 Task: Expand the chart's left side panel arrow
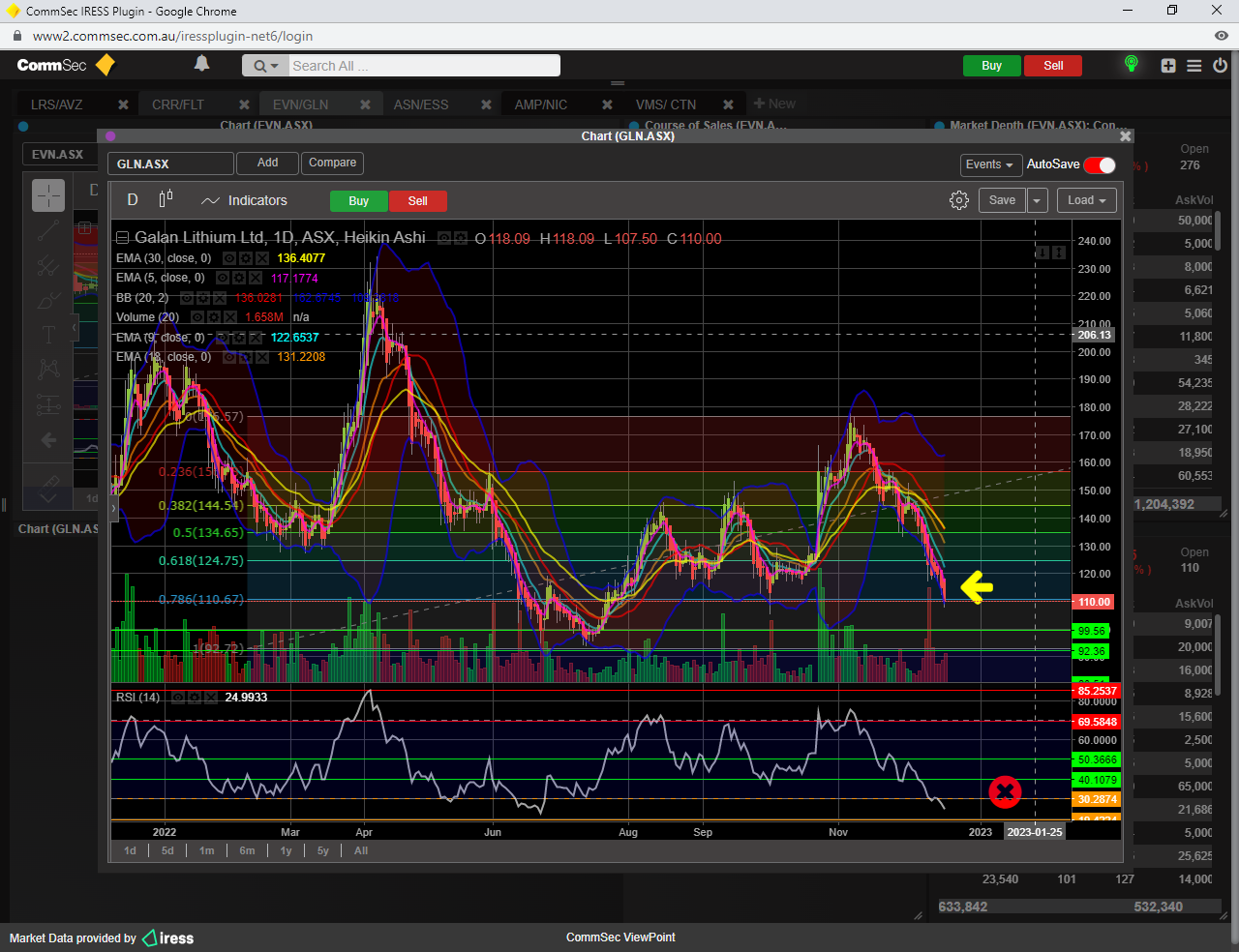pyautogui.click(x=113, y=508)
